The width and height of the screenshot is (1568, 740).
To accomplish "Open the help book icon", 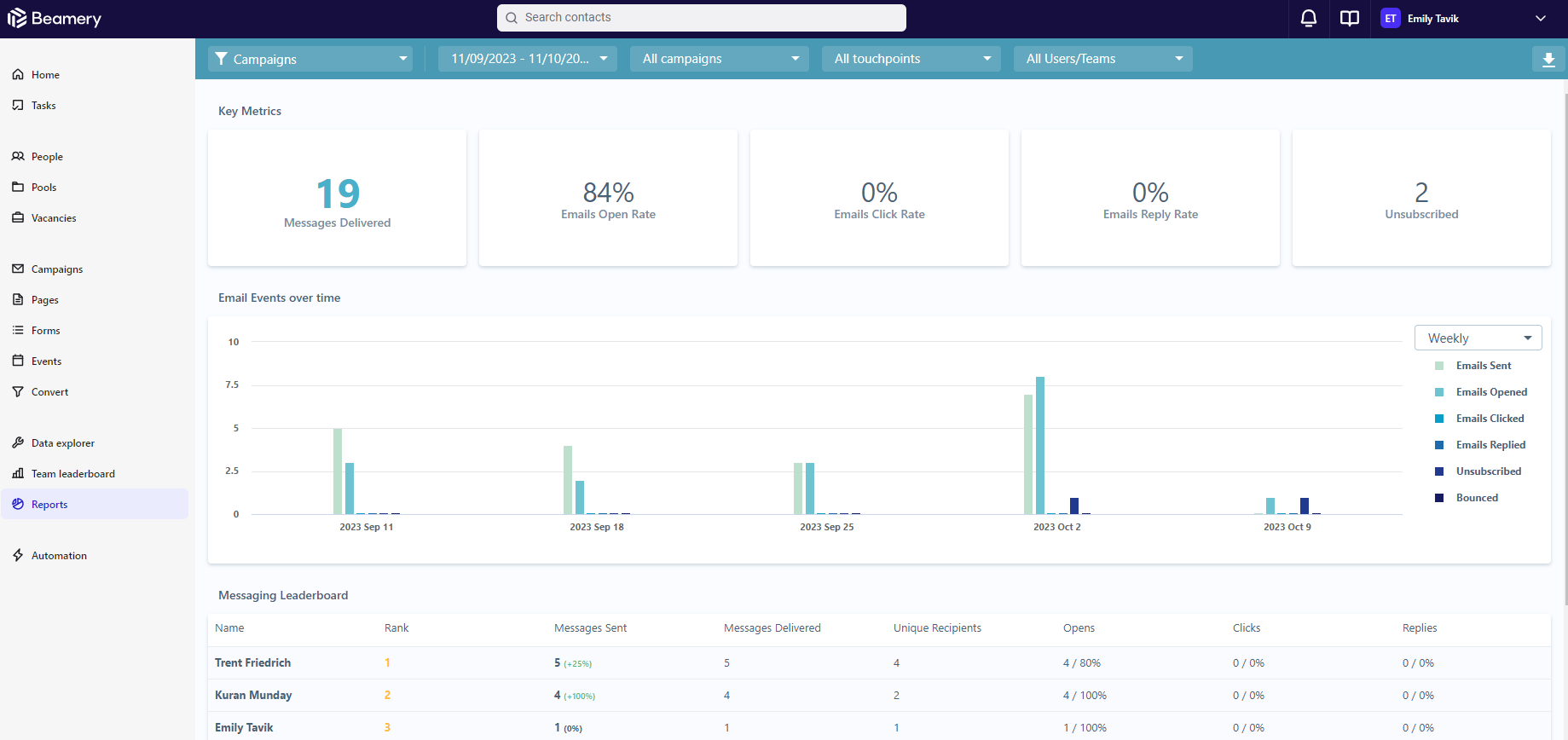I will (1349, 18).
